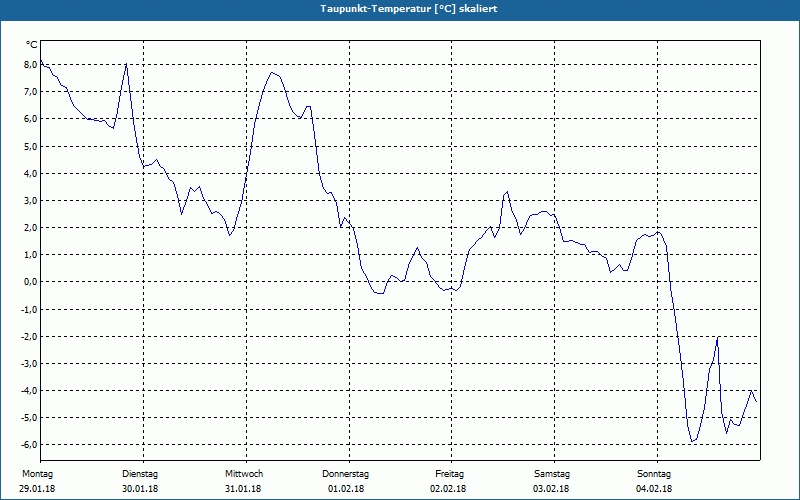The image size is (800, 500).
Task: Click the '-6,0' y-axis label
Action: 28,444
